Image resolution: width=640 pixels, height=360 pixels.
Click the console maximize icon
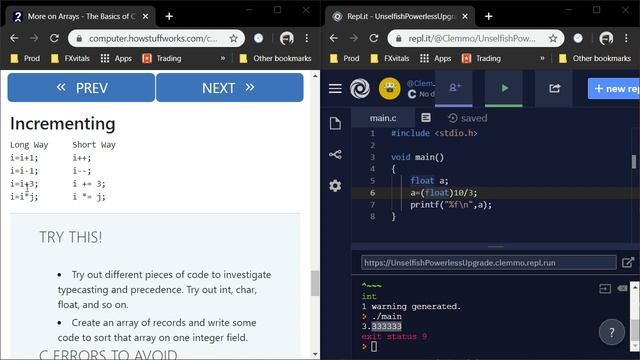tap(605, 289)
